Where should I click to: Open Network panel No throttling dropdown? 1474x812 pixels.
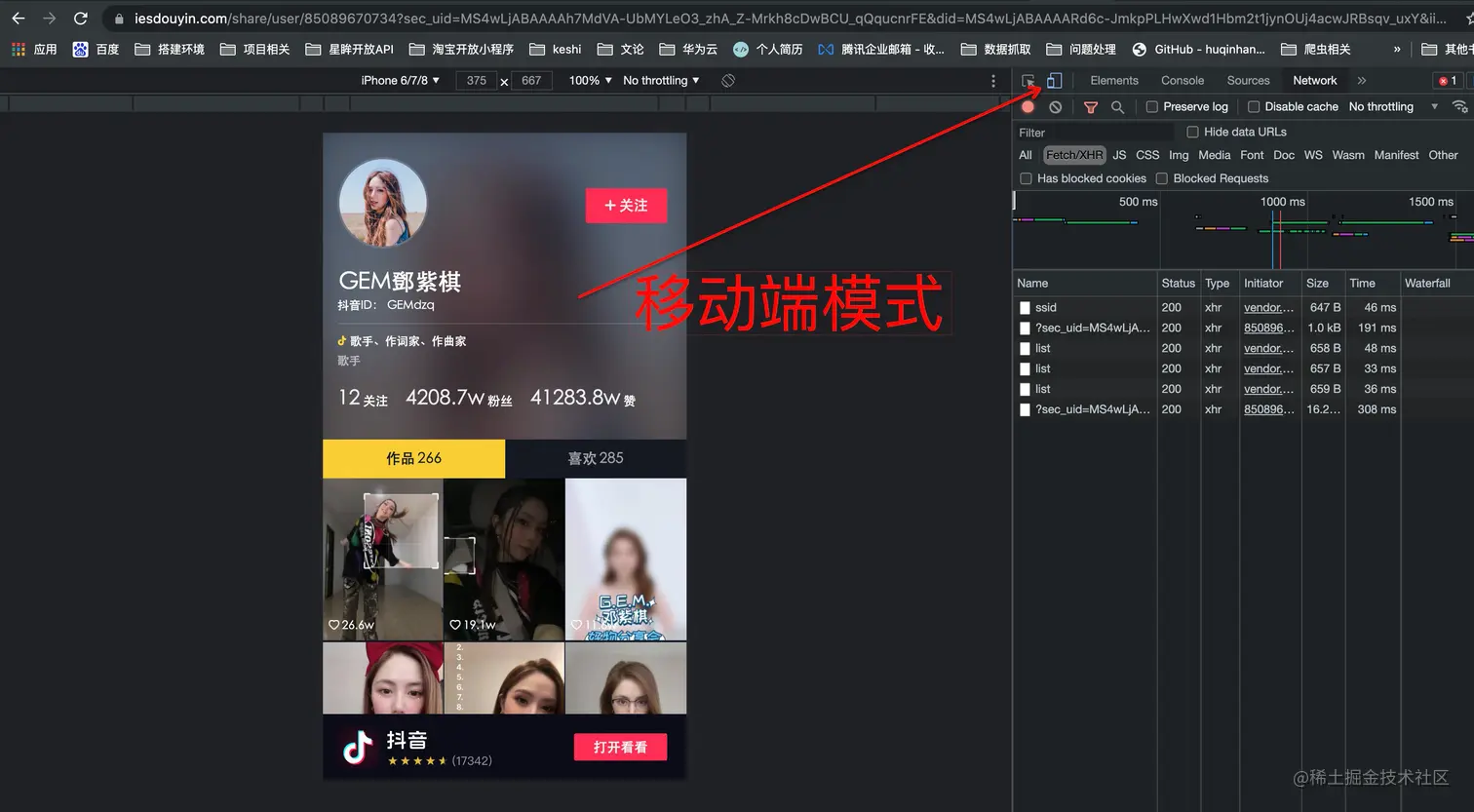point(1393,106)
